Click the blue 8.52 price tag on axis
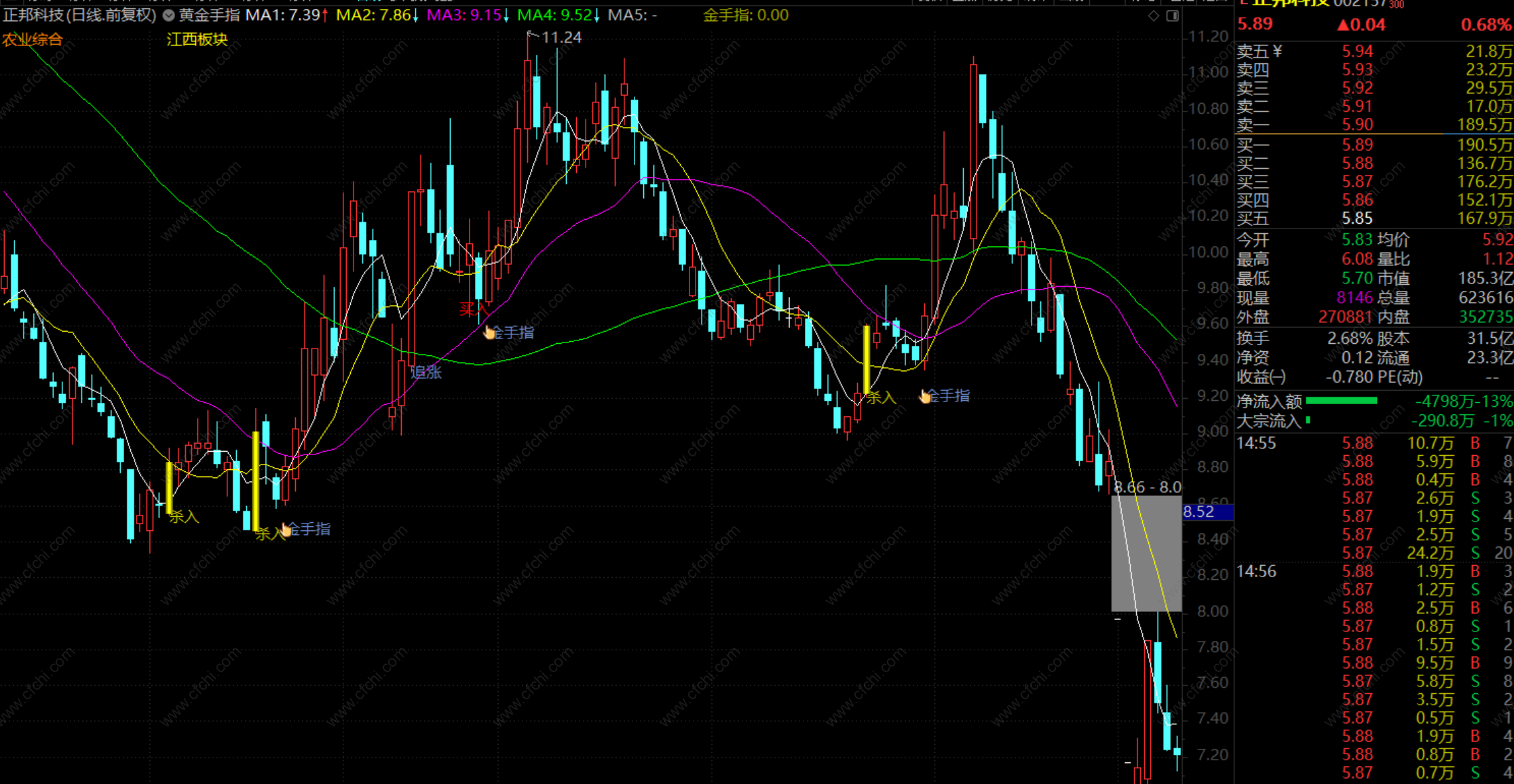This screenshot has width=1514, height=784. pyautogui.click(x=1207, y=511)
